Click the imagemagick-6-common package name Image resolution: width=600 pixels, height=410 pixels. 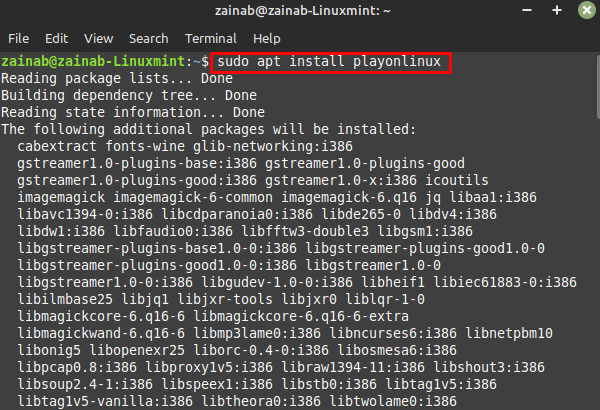193,198
